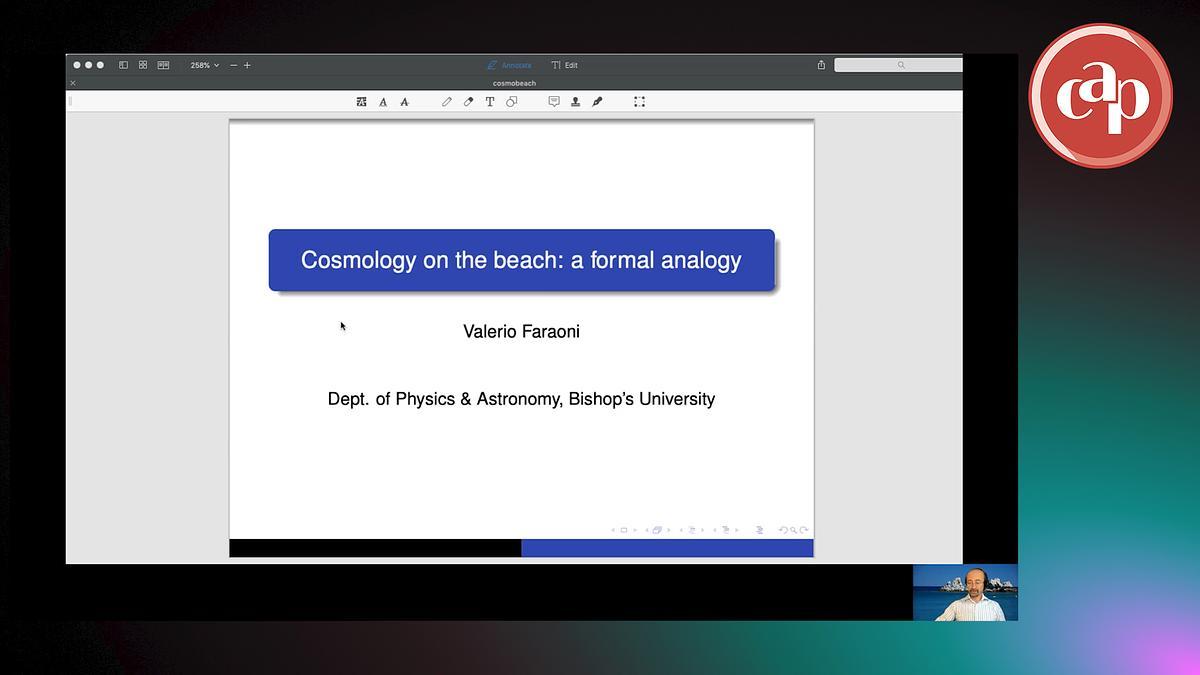Click the share button in toolbar
The width and height of the screenshot is (1200, 675).
[x=821, y=65]
